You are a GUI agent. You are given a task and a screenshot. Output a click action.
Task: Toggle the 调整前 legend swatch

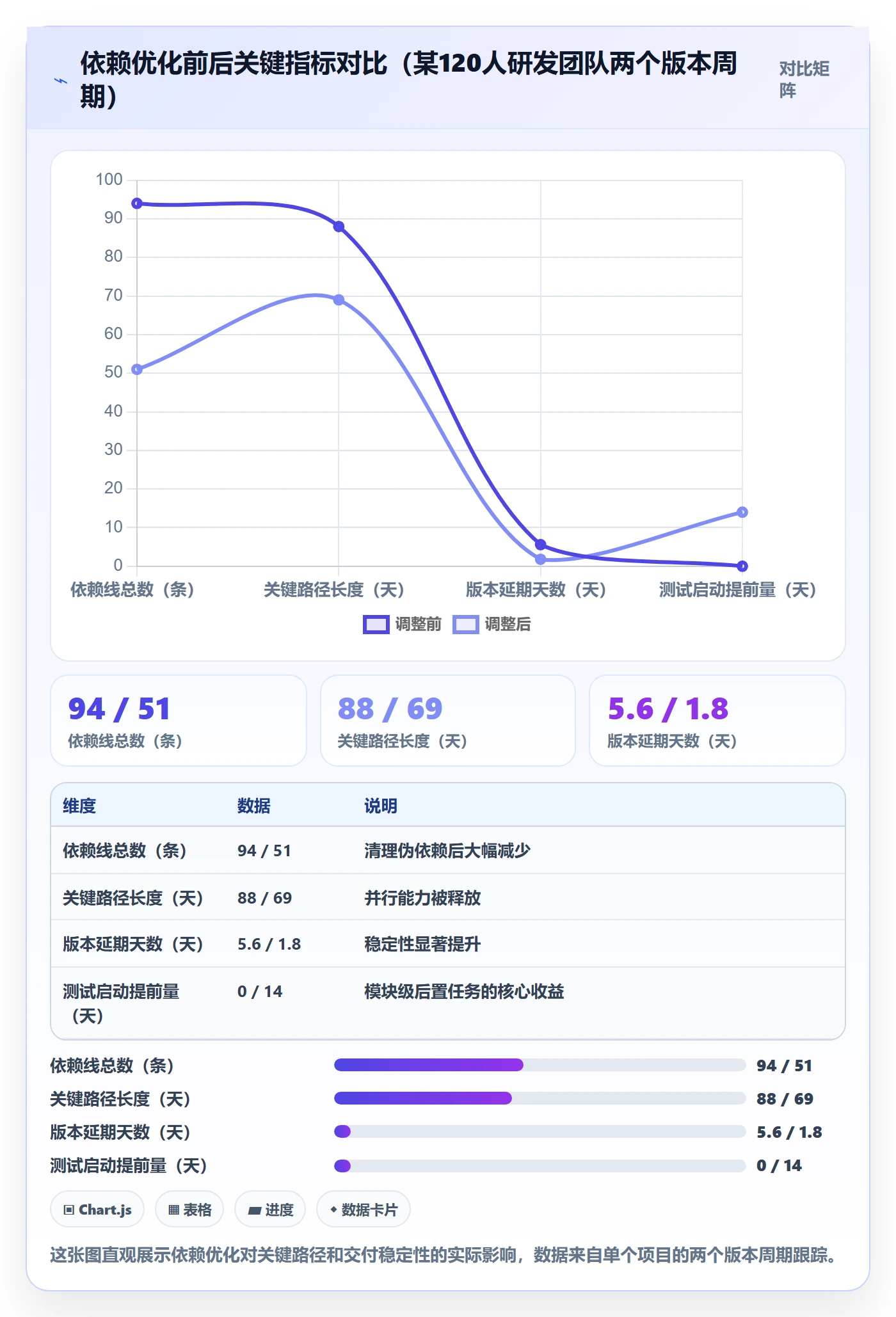click(376, 624)
